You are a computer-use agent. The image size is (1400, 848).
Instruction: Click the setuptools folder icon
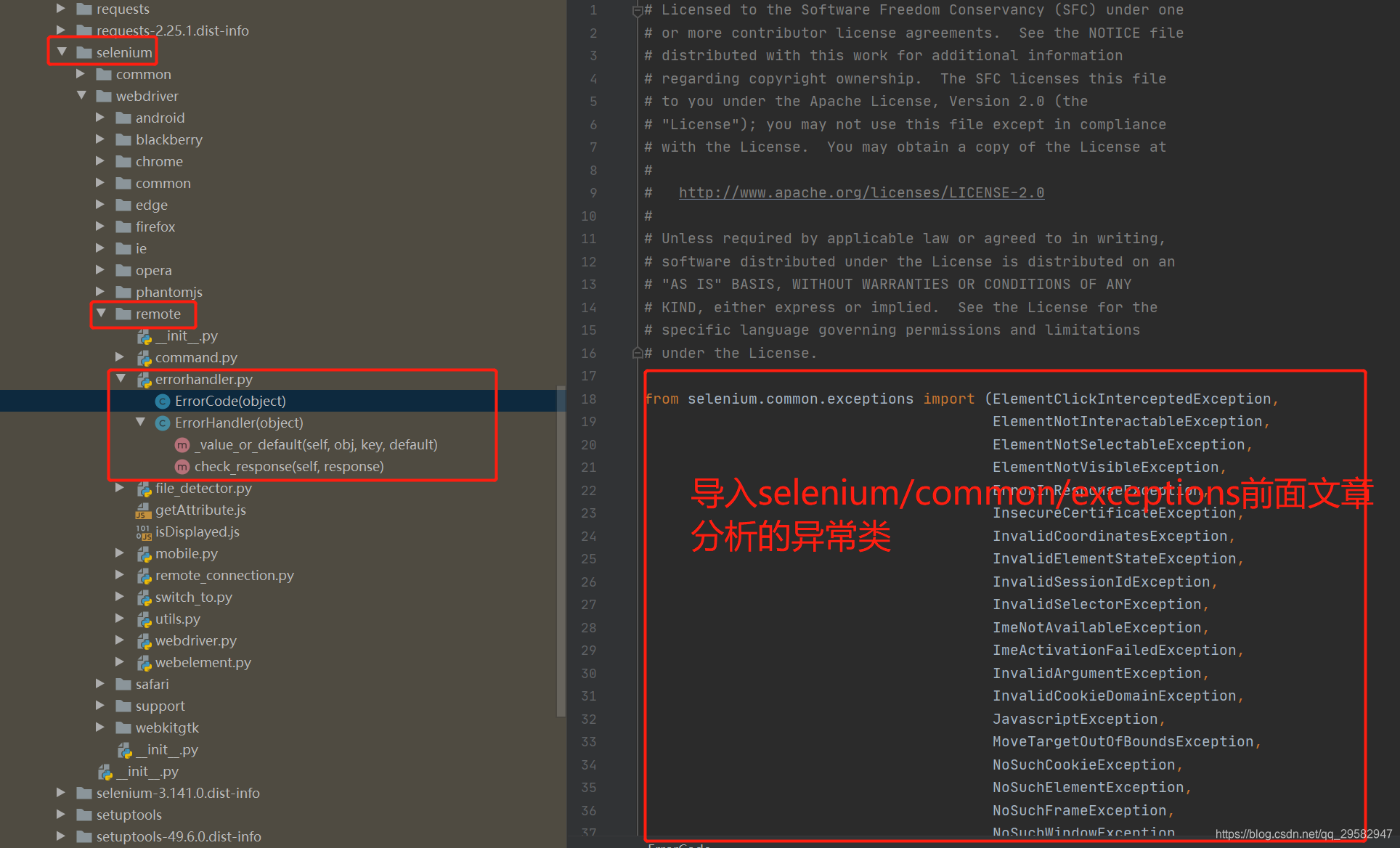tap(84, 815)
